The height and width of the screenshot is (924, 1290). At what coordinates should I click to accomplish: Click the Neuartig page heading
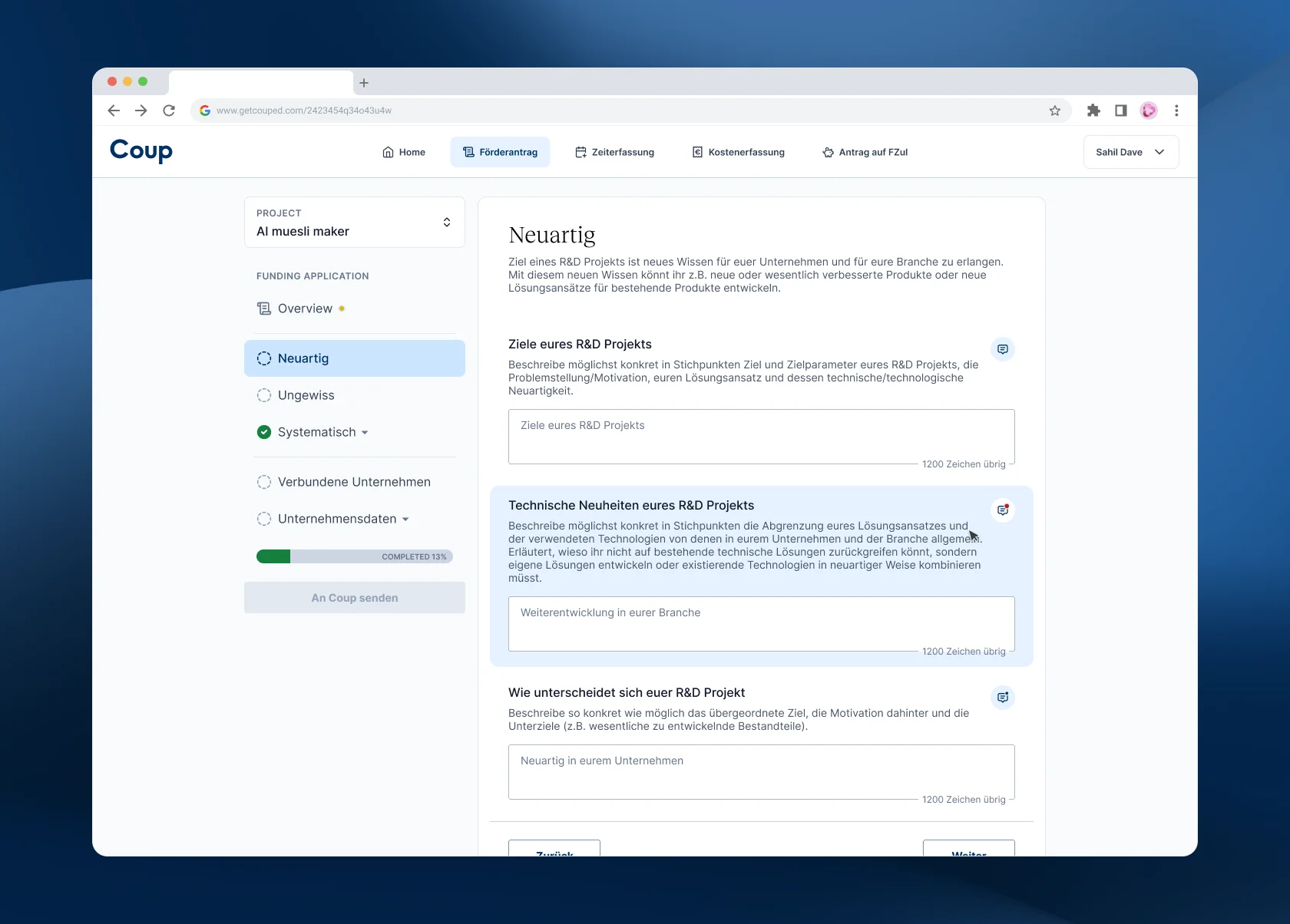click(552, 235)
